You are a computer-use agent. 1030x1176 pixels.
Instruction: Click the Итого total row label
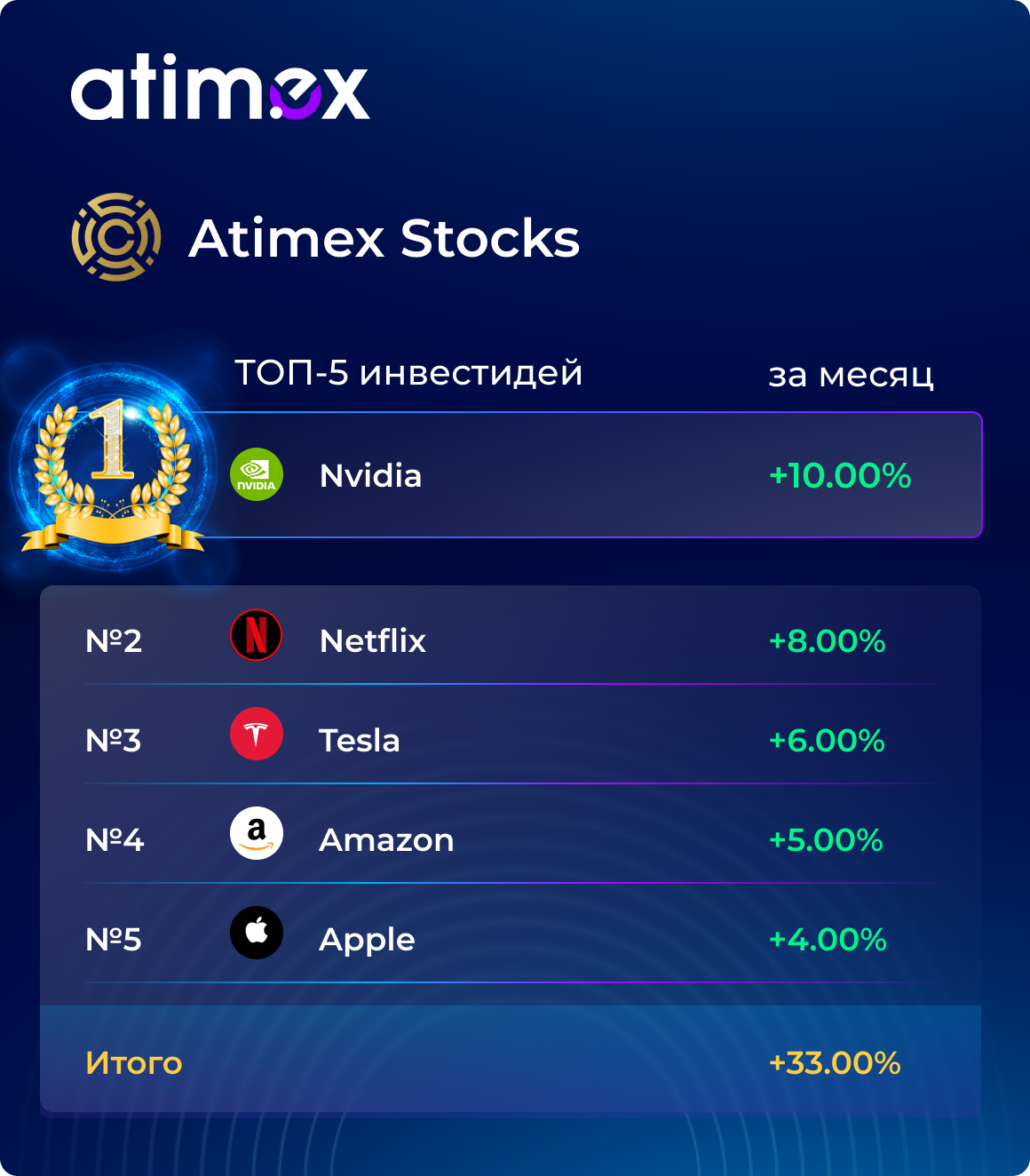134,1063
